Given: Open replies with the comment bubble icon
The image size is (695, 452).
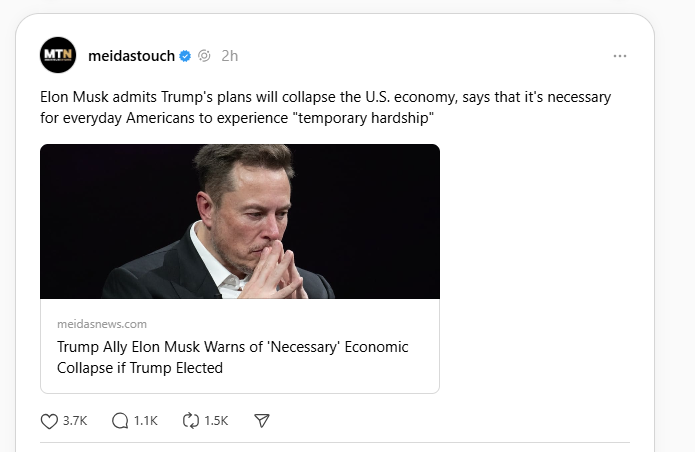Looking at the screenshot, I should (120, 421).
